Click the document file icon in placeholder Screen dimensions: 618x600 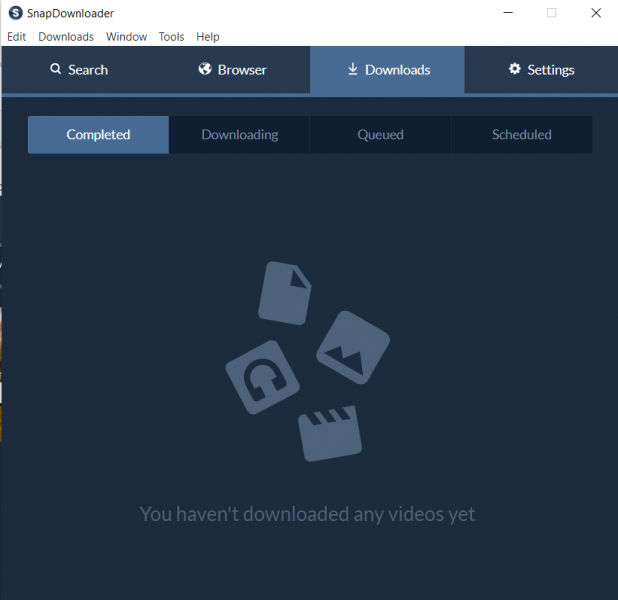click(284, 292)
